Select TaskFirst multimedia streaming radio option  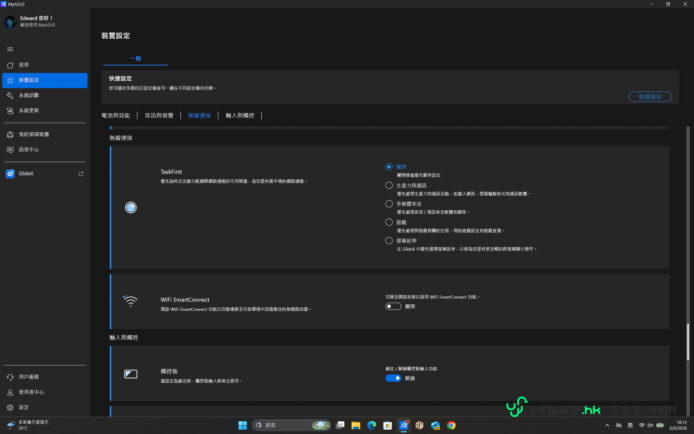[389, 204]
